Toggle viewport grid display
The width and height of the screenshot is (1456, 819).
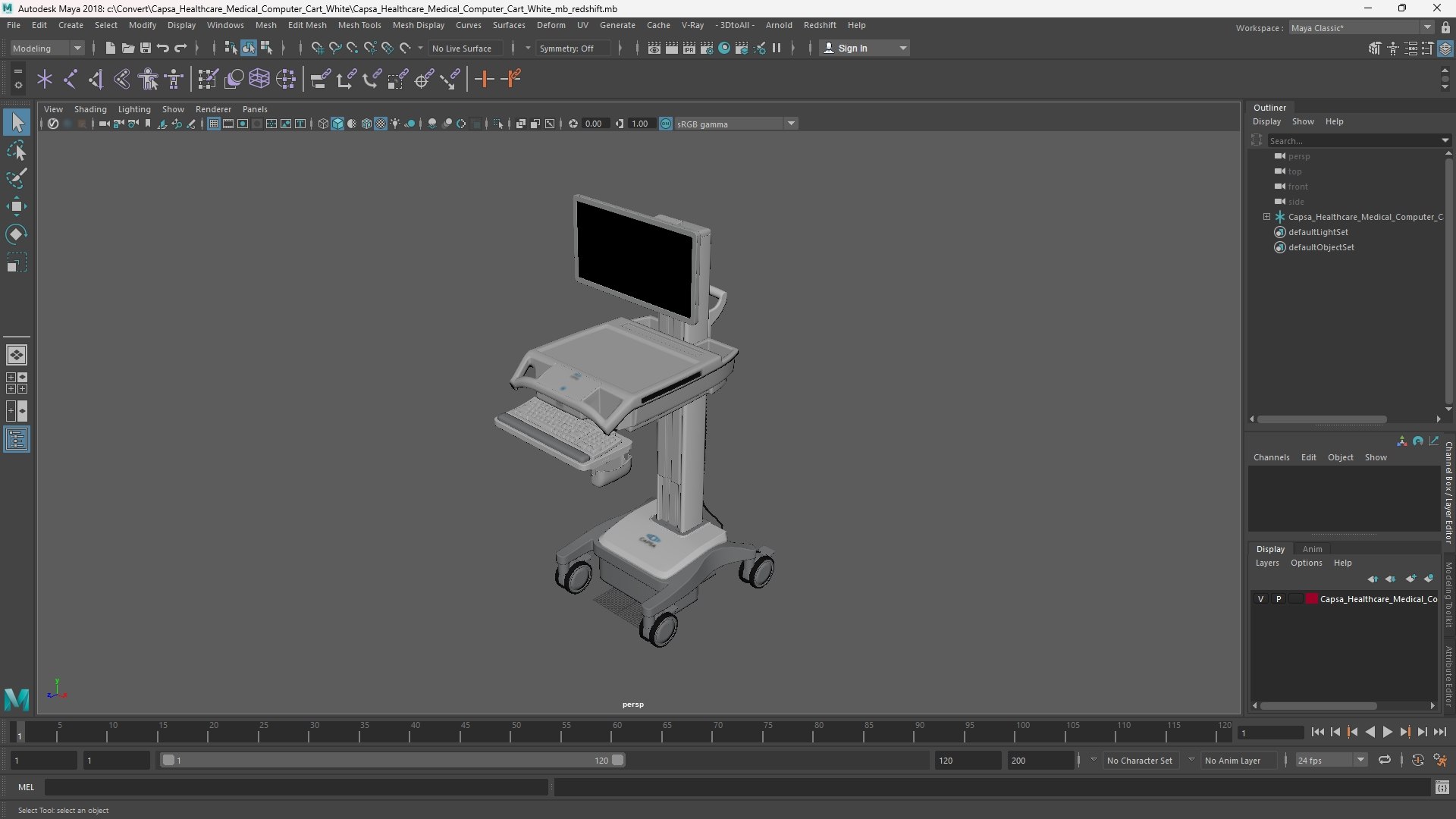(x=214, y=124)
